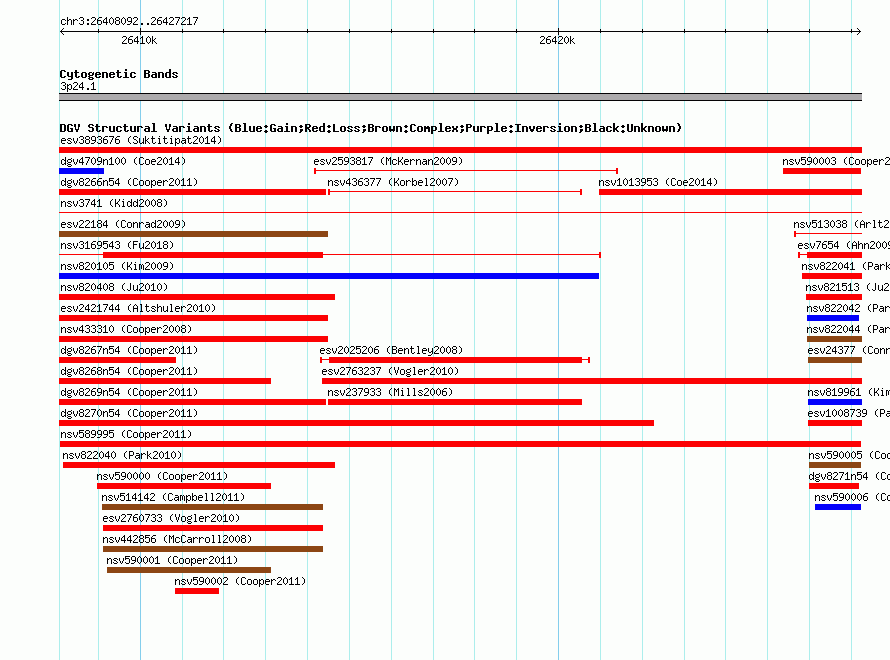Select the dgv4709n100 (Coe2014) blue gain bar

coord(82,171)
